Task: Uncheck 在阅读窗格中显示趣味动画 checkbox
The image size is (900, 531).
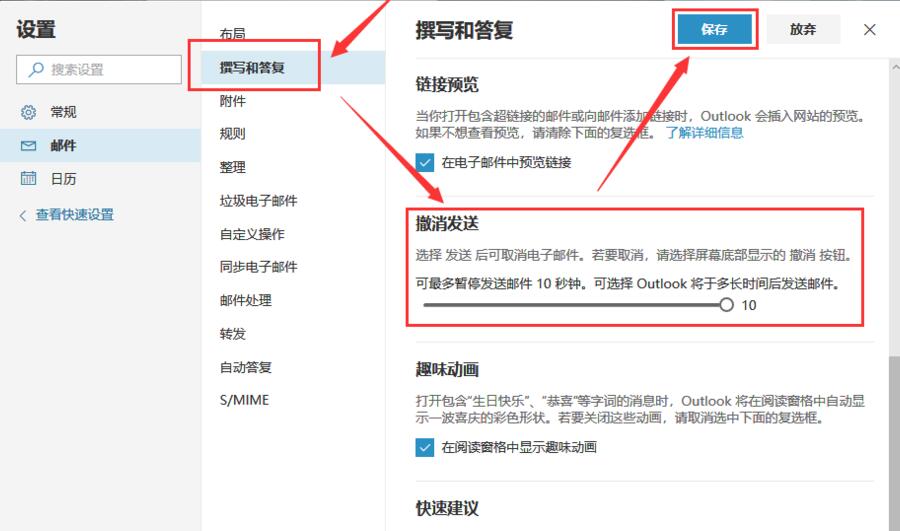Action: (425, 447)
